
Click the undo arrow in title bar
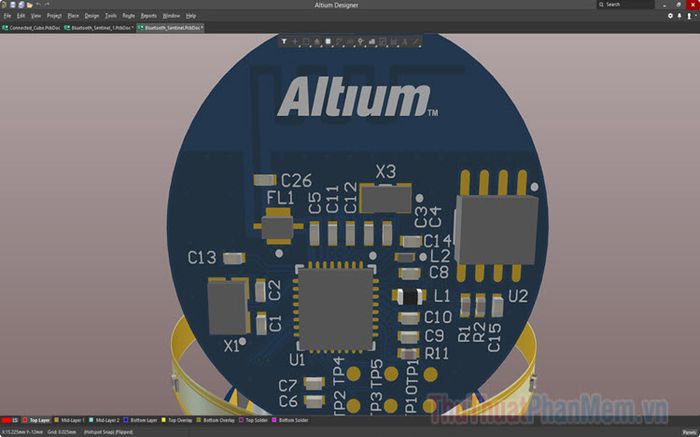[38, 4]
